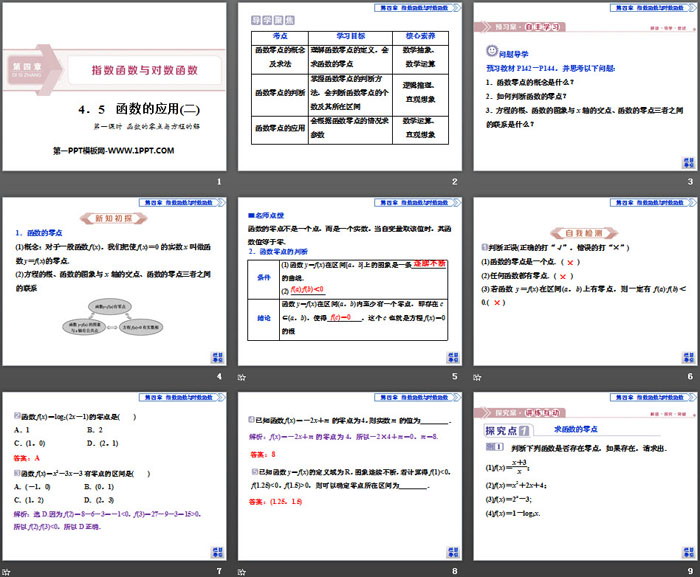700x577 pixels.
Task: Click the slide number 5 label
Action: (x=454, y=376)
